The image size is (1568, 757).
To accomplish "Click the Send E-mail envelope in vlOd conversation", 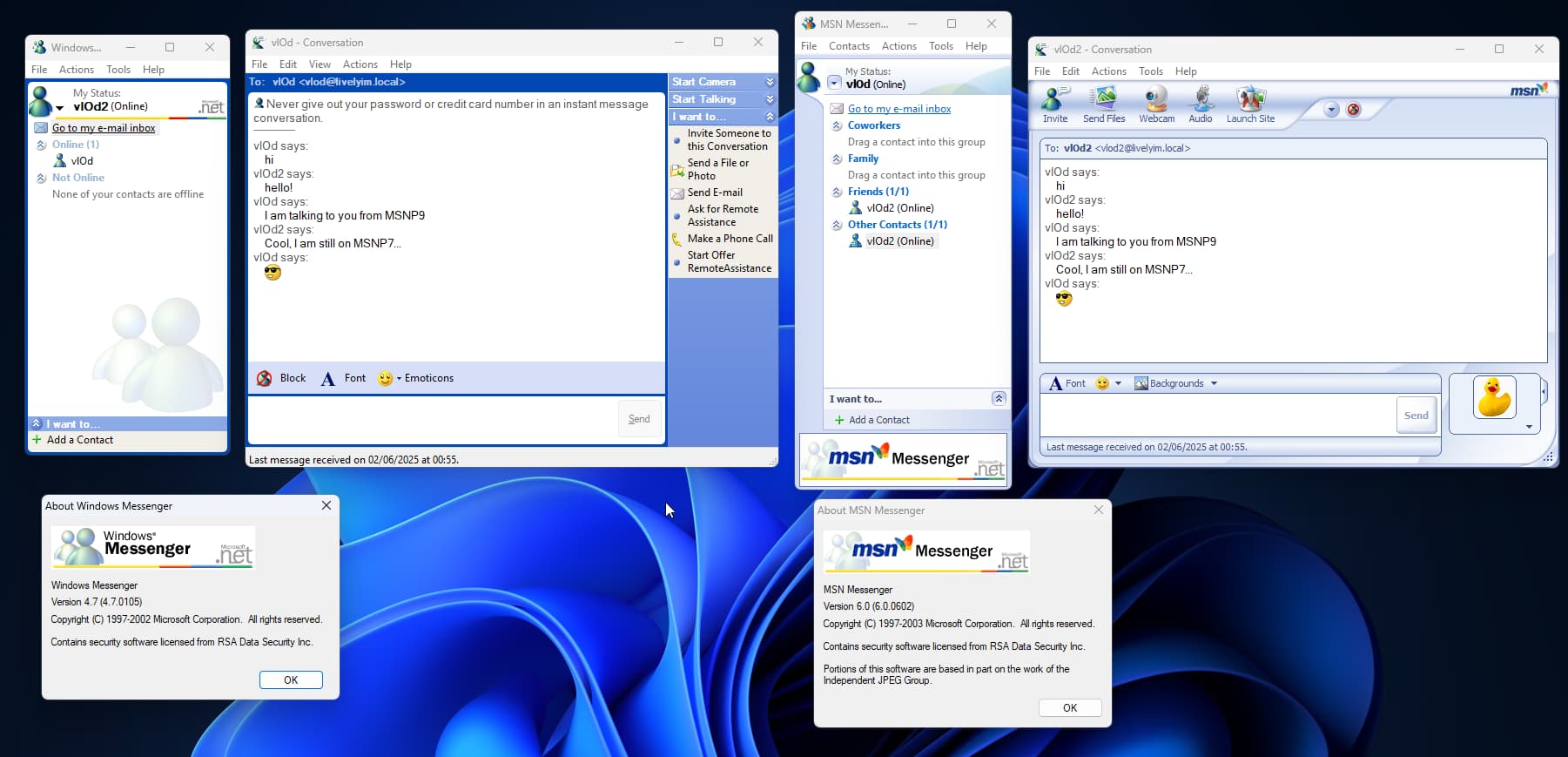I will (677, 193).
